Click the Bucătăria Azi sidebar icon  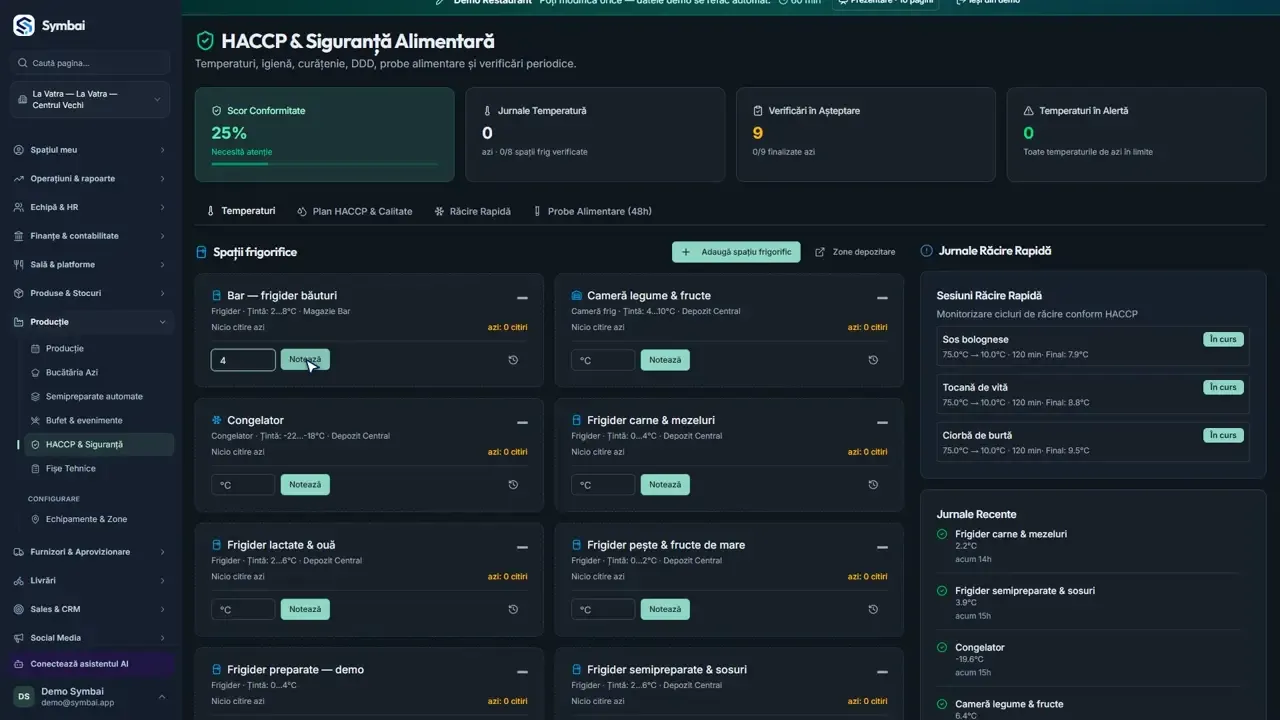coord(36,373)
